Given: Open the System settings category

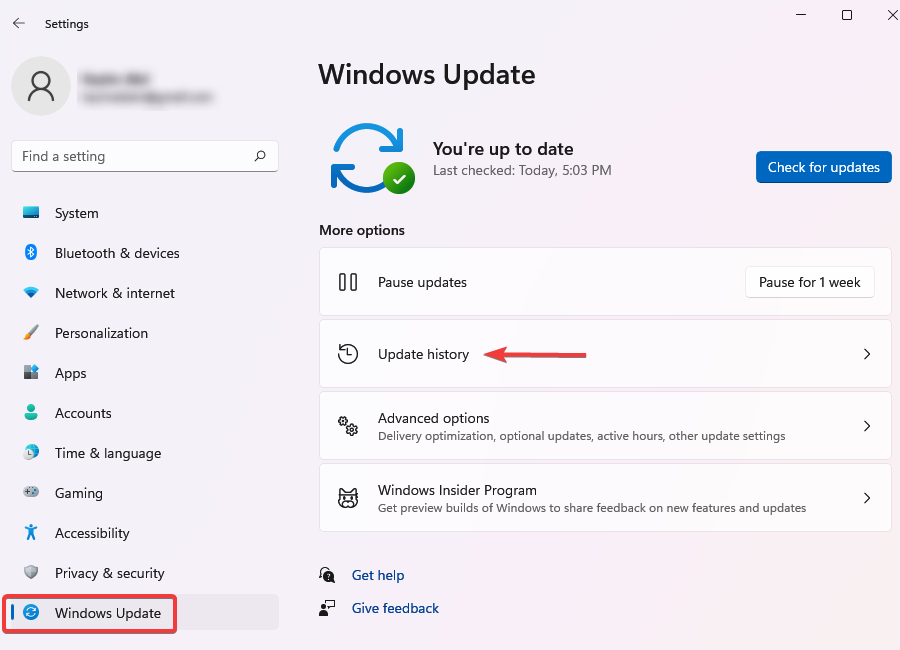Looking at the screenshot, I should [x=145, y=213].
